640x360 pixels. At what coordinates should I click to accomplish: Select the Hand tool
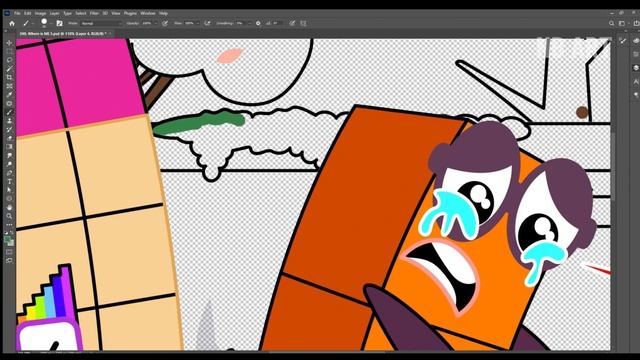click(9, 207)
